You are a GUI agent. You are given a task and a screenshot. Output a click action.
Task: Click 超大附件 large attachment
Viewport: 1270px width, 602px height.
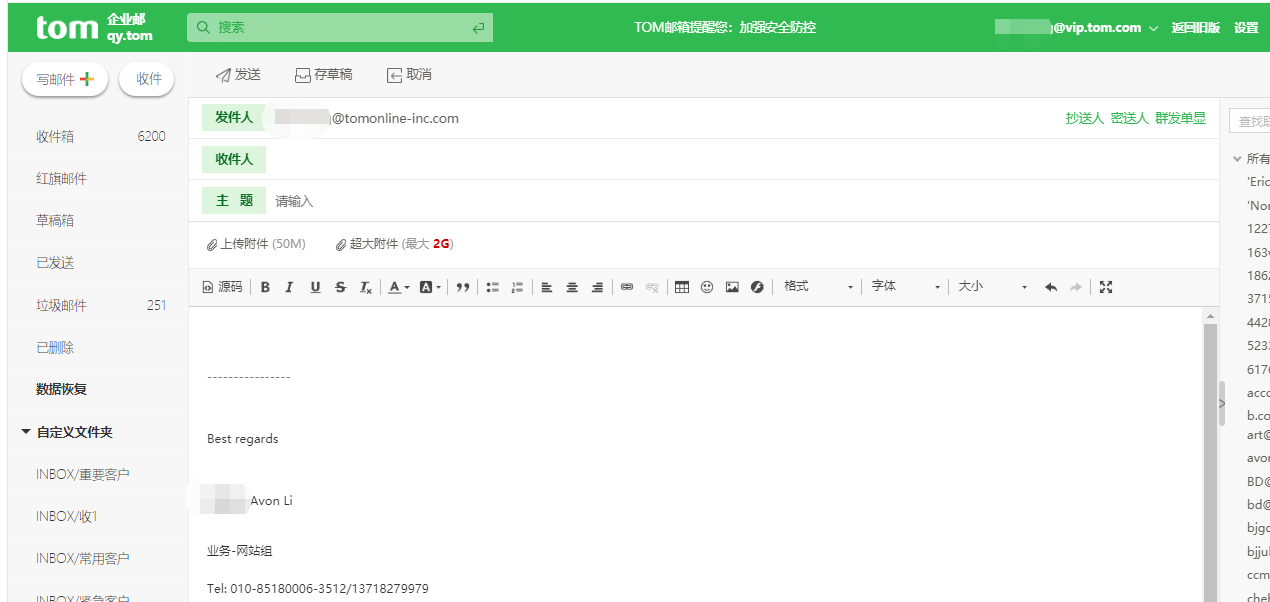tap(394, 244)
